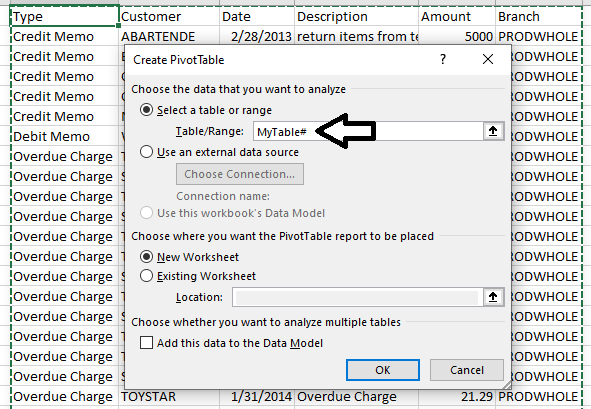Screen dimensions: 591x409
Task: Click the Table/Range collapse dialog arrow icon
Action: pos(493,131)
